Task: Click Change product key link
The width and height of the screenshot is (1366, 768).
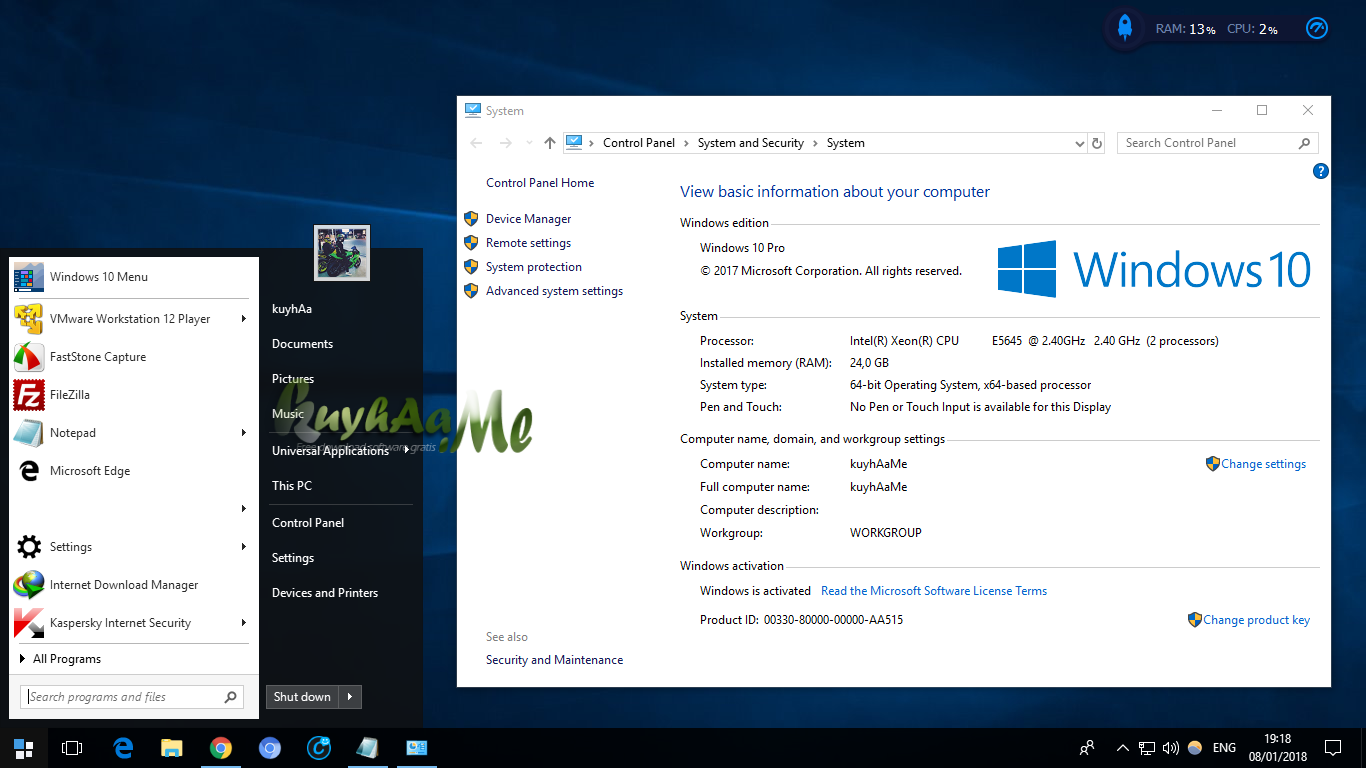Action: pyautogui.click(x=1256, y=620)
